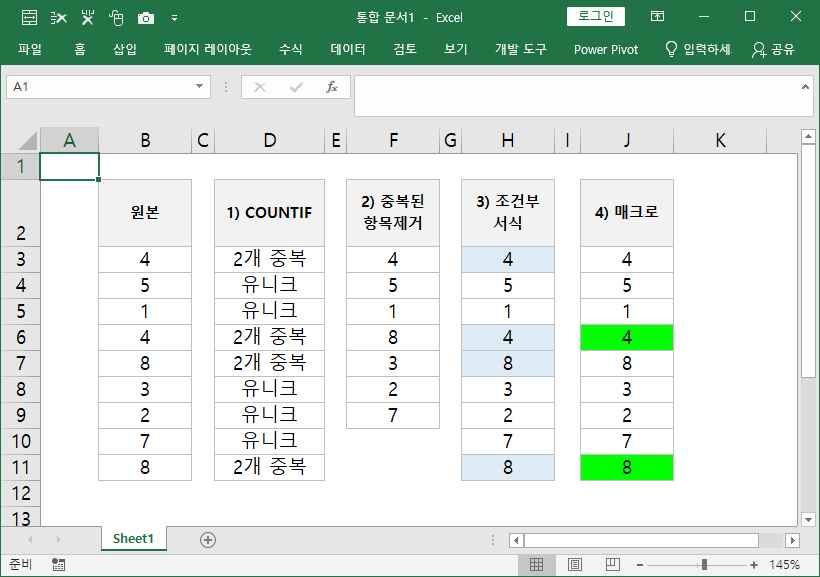820x577 pixels.
Task: Open the 페이지 레이아웃 tab
Action: (208, 49)
